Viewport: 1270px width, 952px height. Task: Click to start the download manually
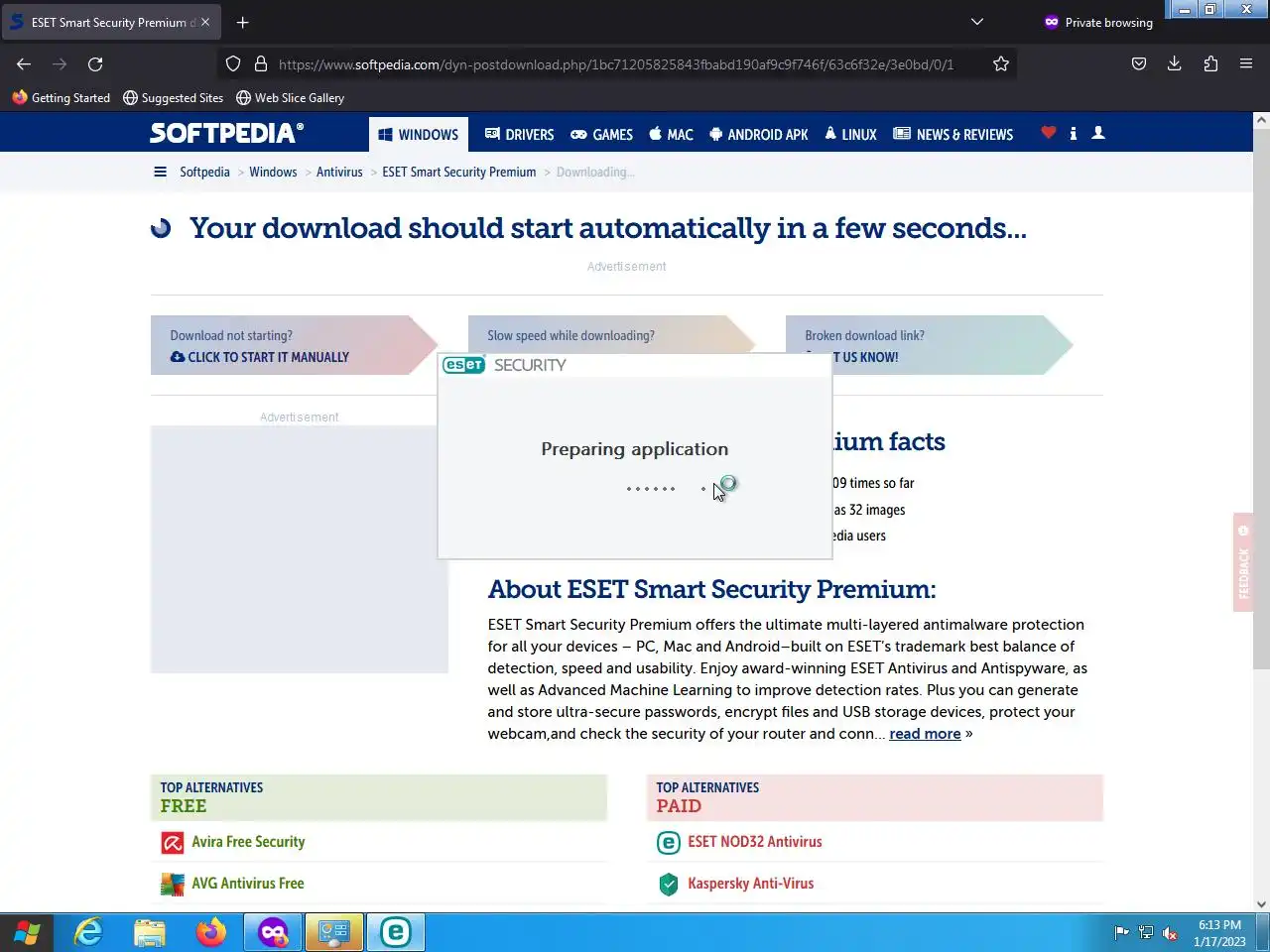[260, 357]
